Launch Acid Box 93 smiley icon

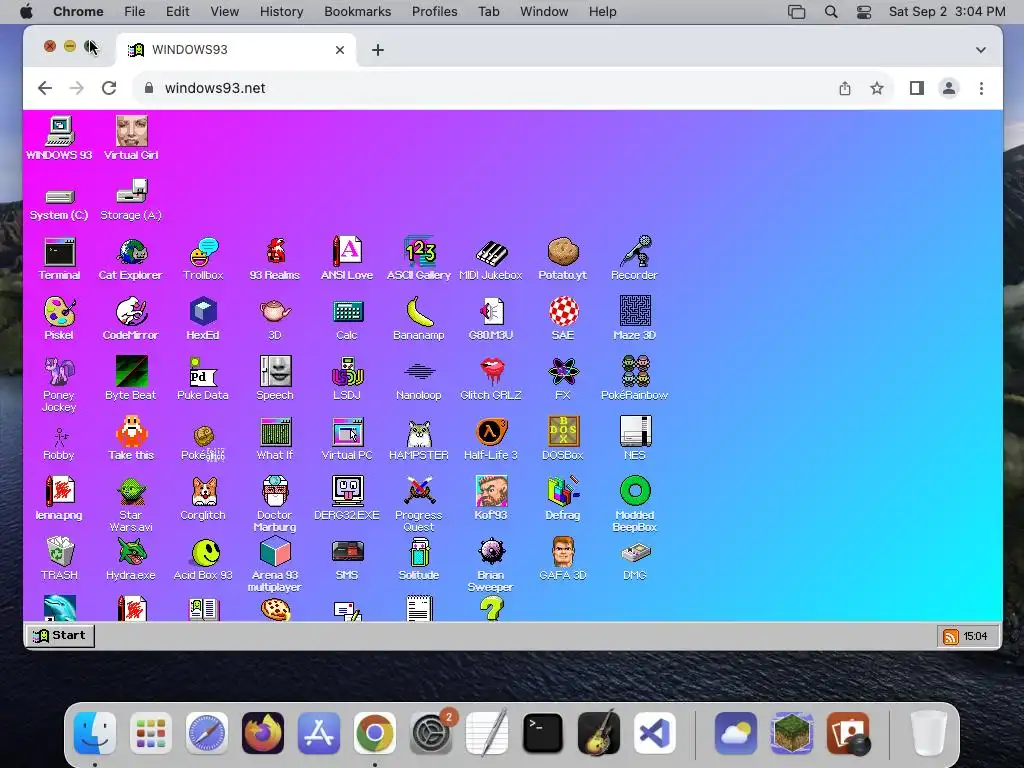[x=203, y=560]
